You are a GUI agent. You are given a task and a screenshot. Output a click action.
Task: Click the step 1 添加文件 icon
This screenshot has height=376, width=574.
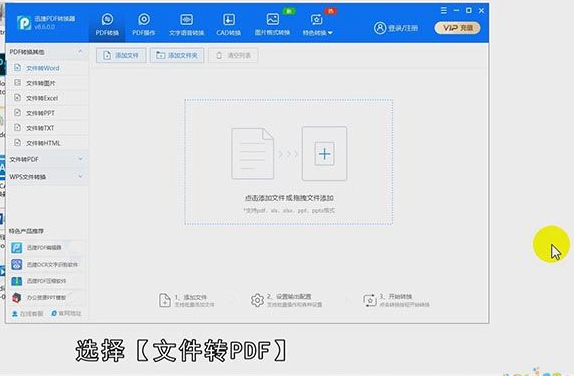tap(164, 300)
